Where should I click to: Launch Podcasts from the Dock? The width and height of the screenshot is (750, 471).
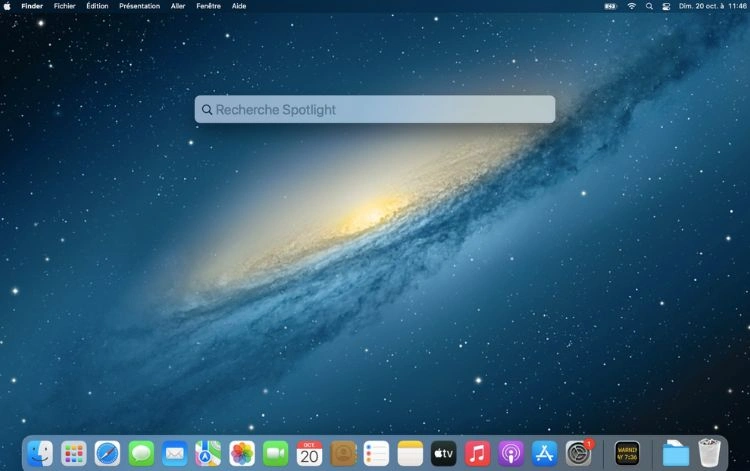[x=511, y=453]
